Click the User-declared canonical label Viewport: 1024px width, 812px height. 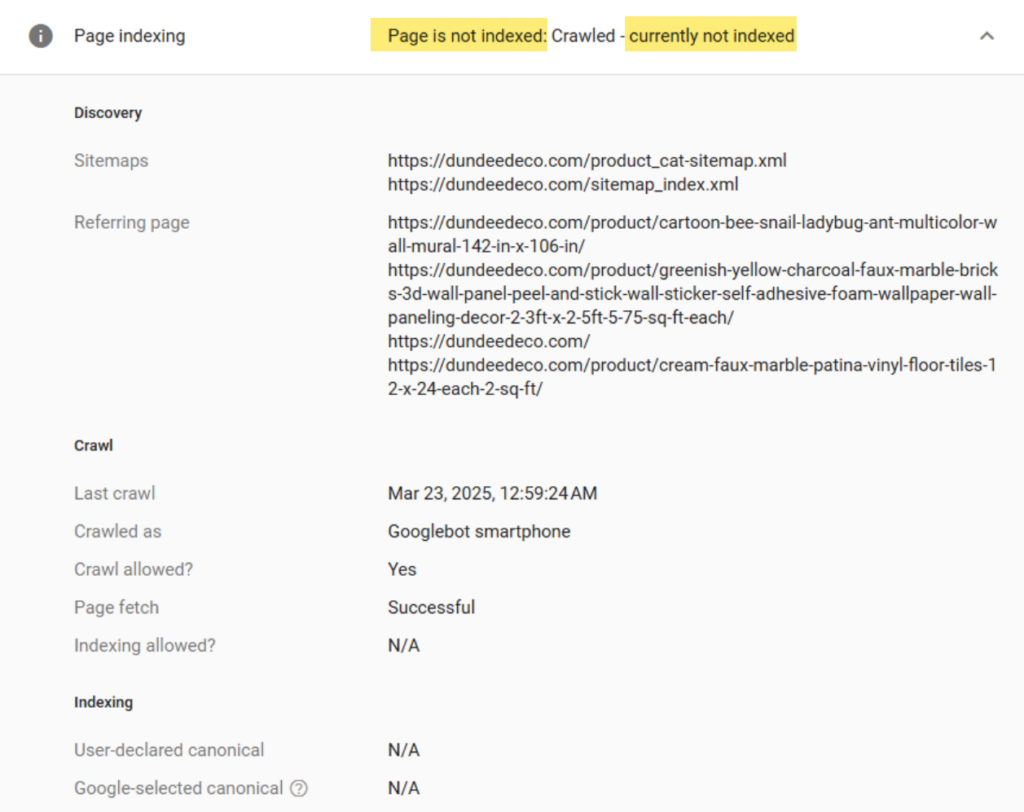pos(169,750)
